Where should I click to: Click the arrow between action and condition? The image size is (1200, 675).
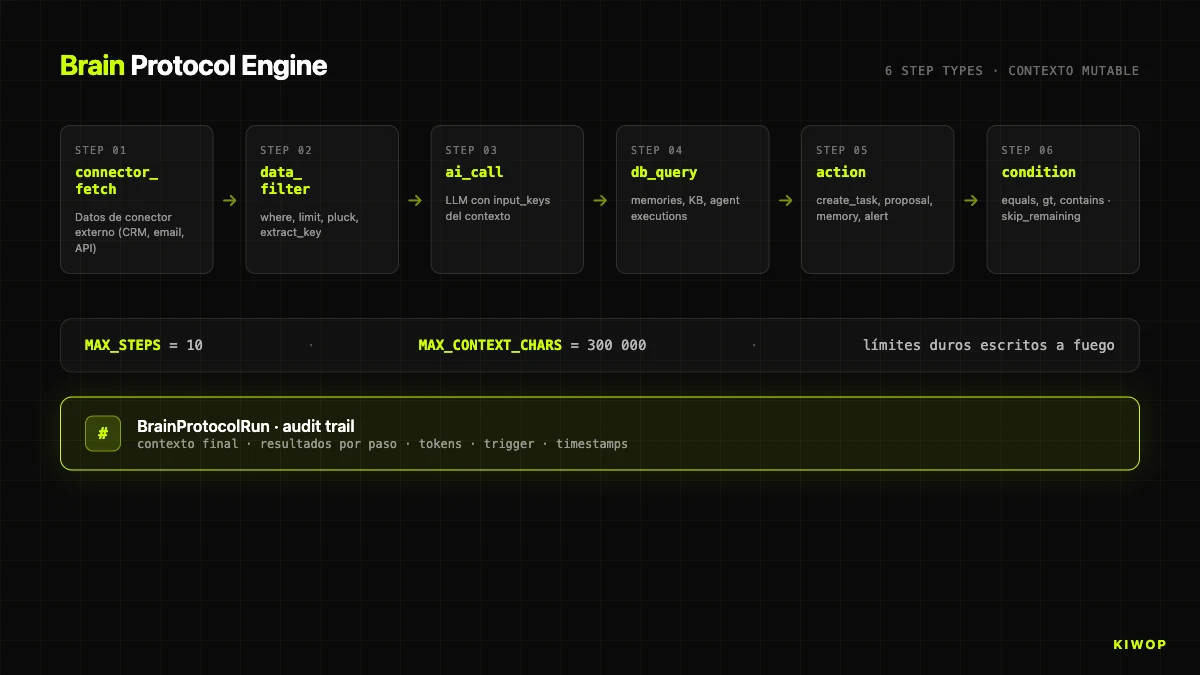coord(970,200)
